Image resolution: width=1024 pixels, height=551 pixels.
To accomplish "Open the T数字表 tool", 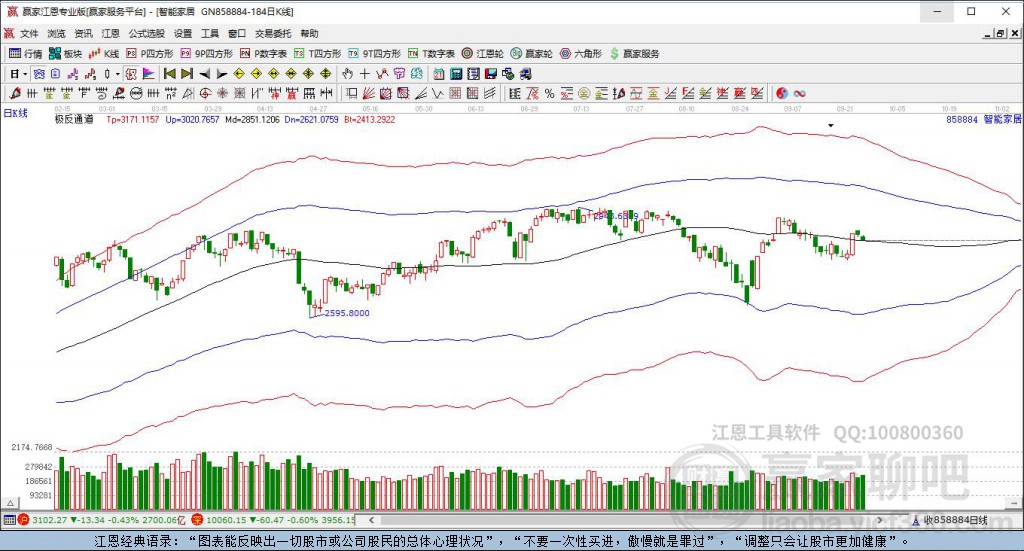I will click(431, 54).
